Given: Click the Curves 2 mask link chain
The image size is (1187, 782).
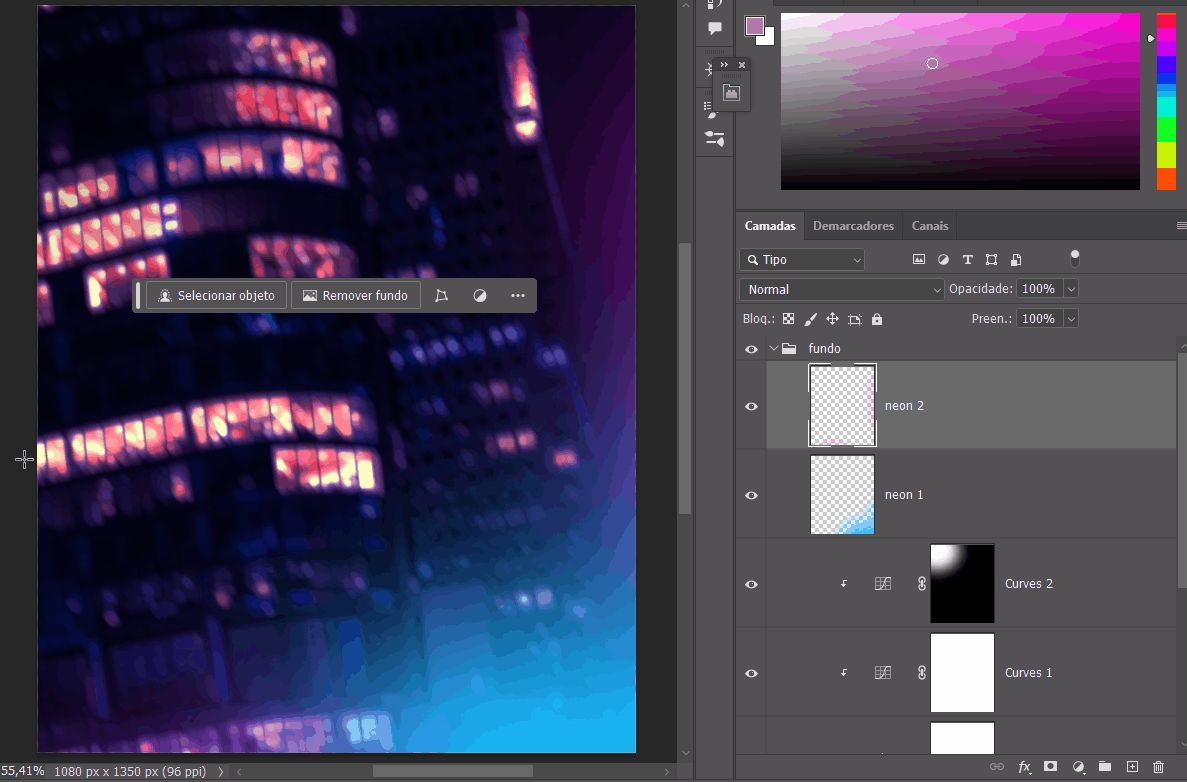Looking at the screenshot, I should click(x=921, y=584).
